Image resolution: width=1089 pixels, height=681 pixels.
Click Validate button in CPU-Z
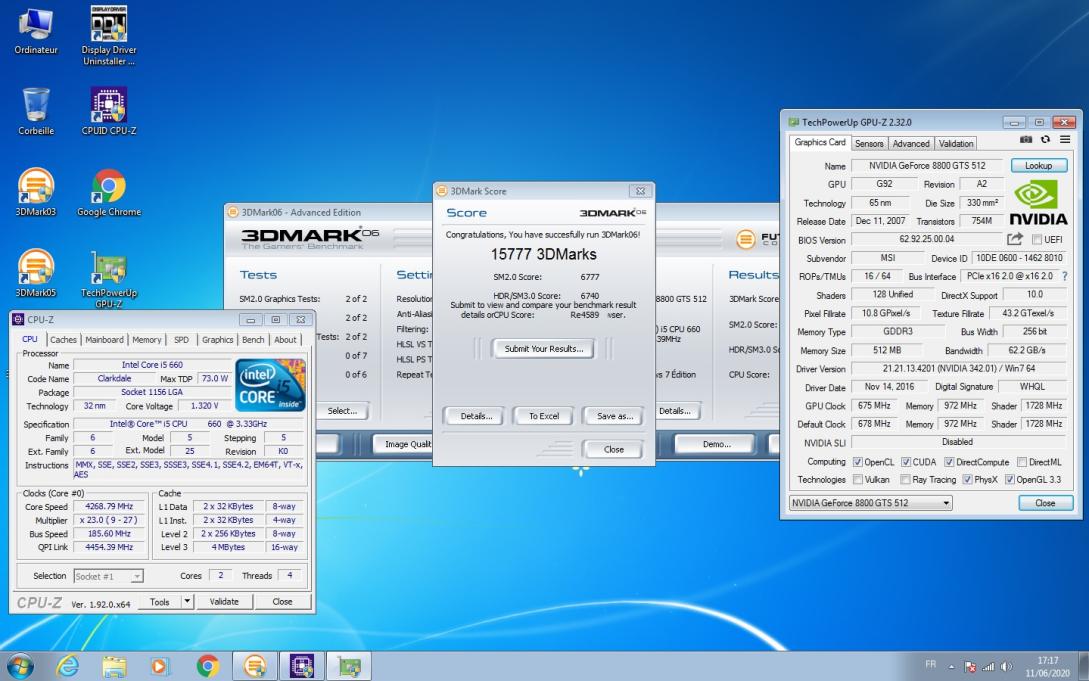point(224,601)
